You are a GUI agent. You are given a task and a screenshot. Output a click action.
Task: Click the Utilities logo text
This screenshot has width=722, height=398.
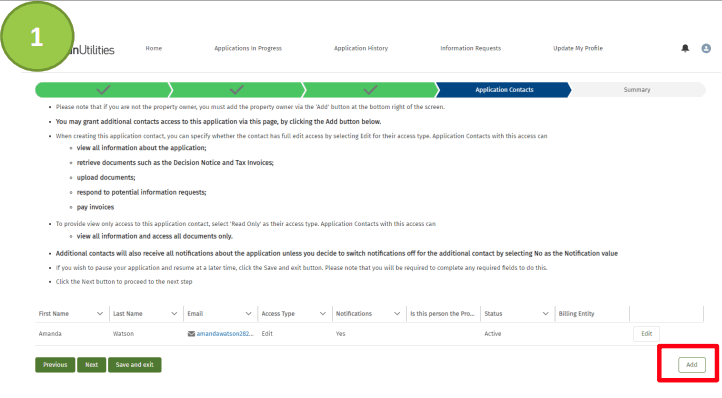[94, 50]
